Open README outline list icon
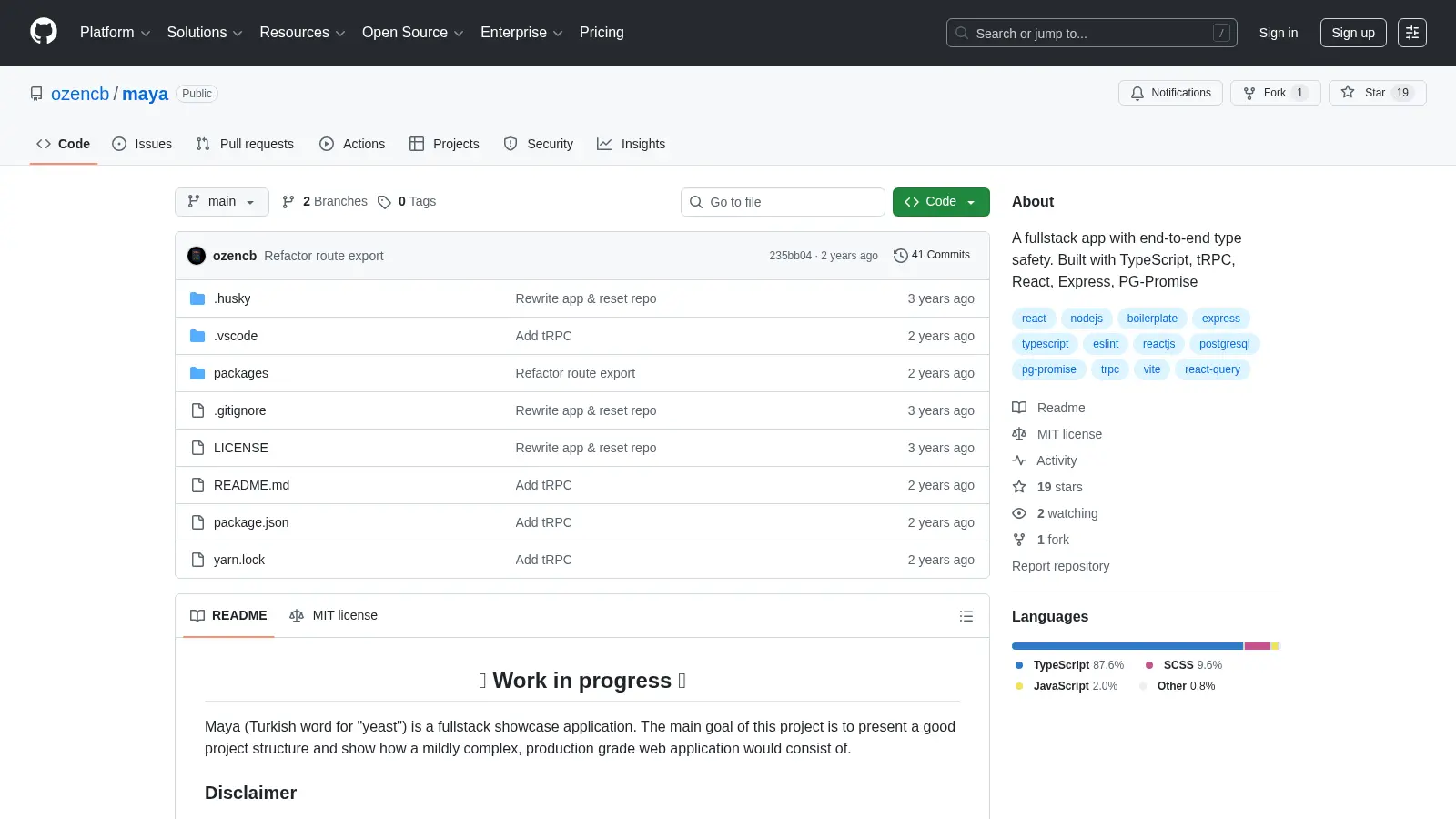This screenshot has width=1456, height=819. point(966,616)
